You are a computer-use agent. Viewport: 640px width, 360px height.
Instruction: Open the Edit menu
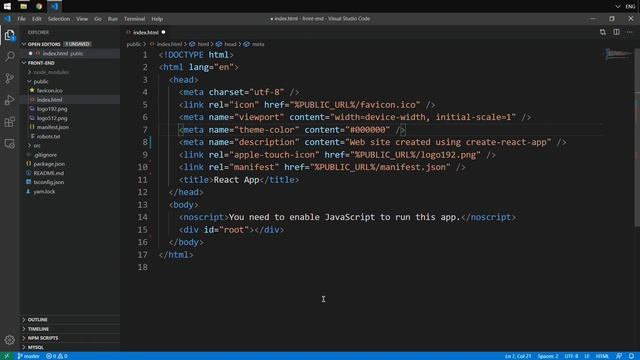[x=36, y=19]
